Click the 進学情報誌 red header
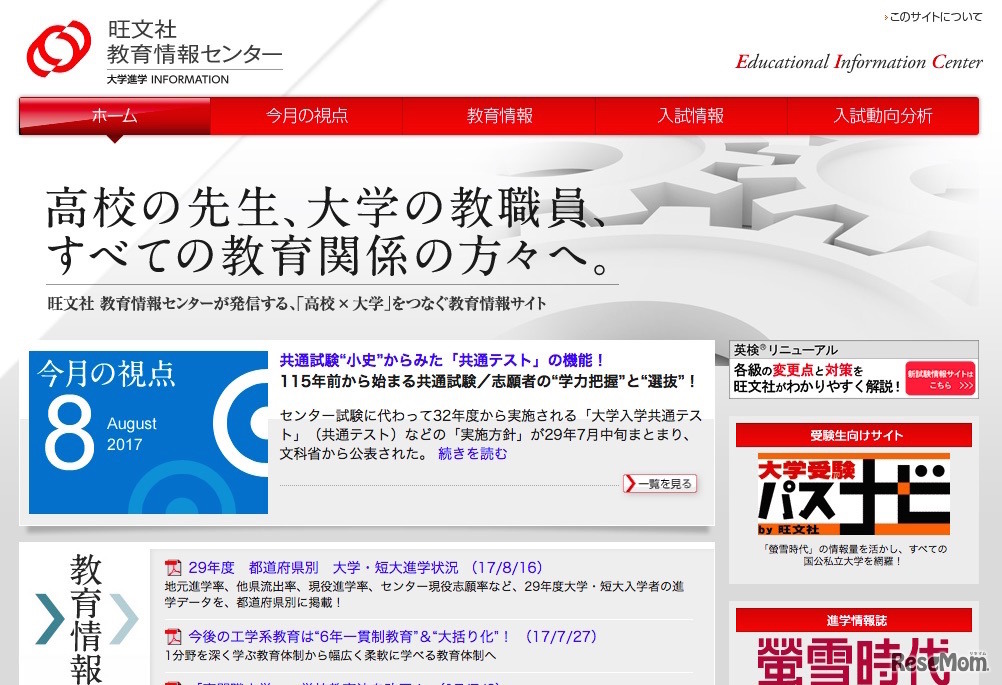Screen dimensions: 1002x685 point(854,620)
